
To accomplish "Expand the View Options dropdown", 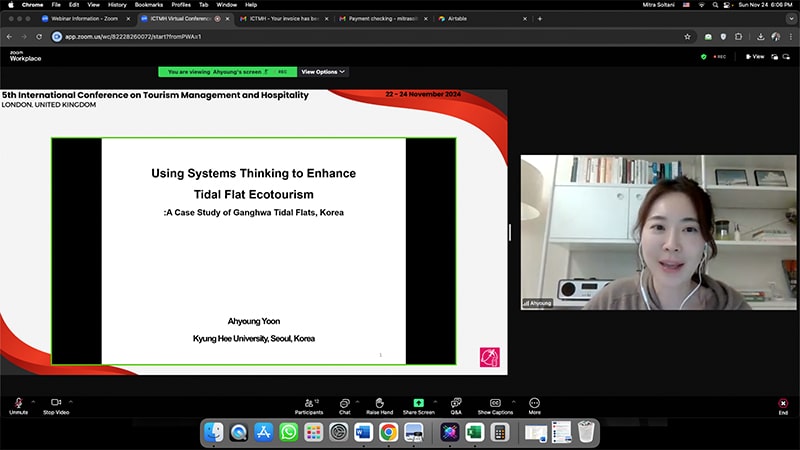I will [323, 72].
